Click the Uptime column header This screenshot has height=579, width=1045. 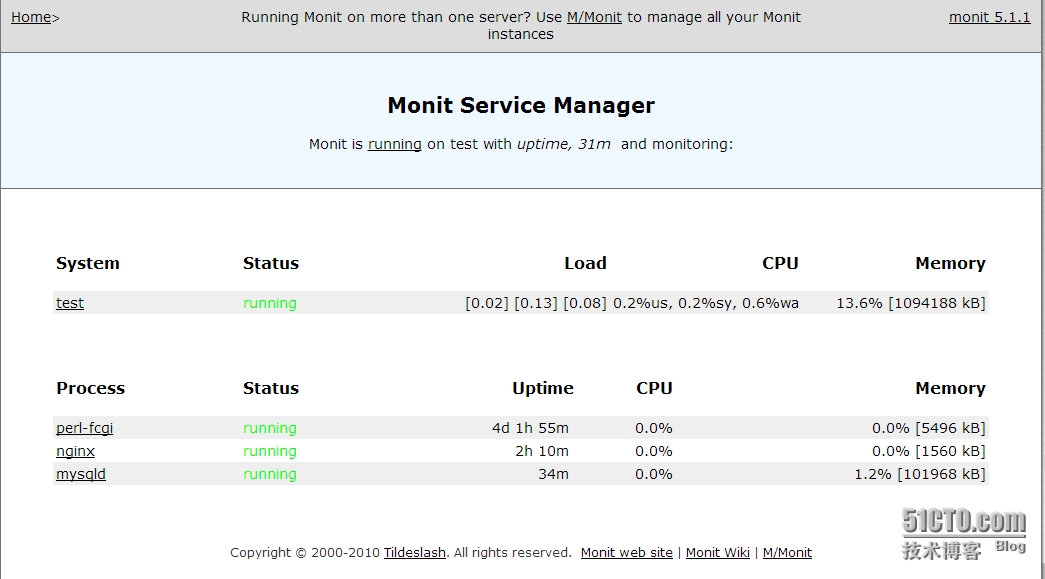click(542, 388)
